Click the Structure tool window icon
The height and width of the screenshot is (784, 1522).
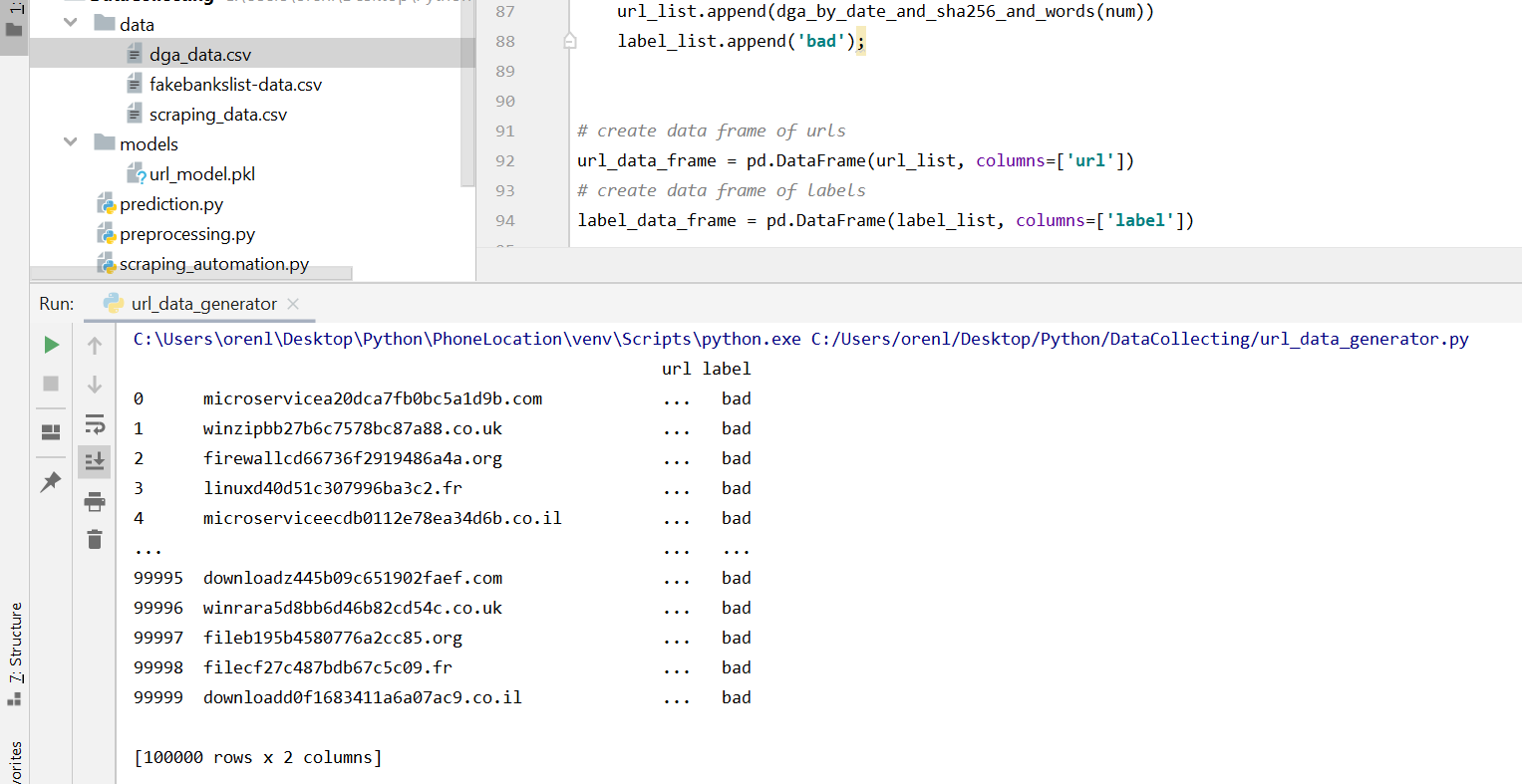(x=14, y=698)
